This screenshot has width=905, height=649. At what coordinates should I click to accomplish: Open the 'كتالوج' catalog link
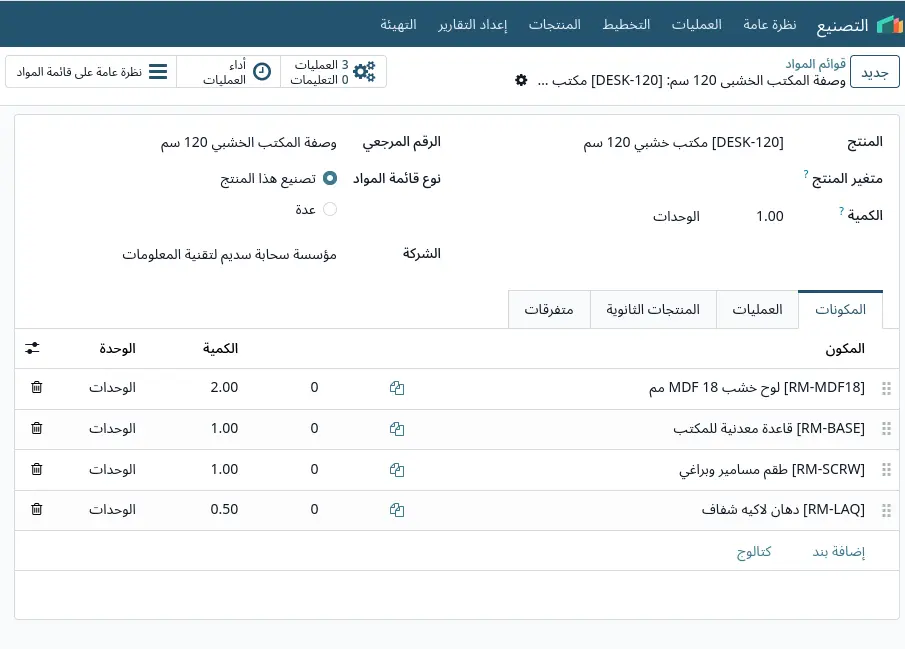pos(754,552)
